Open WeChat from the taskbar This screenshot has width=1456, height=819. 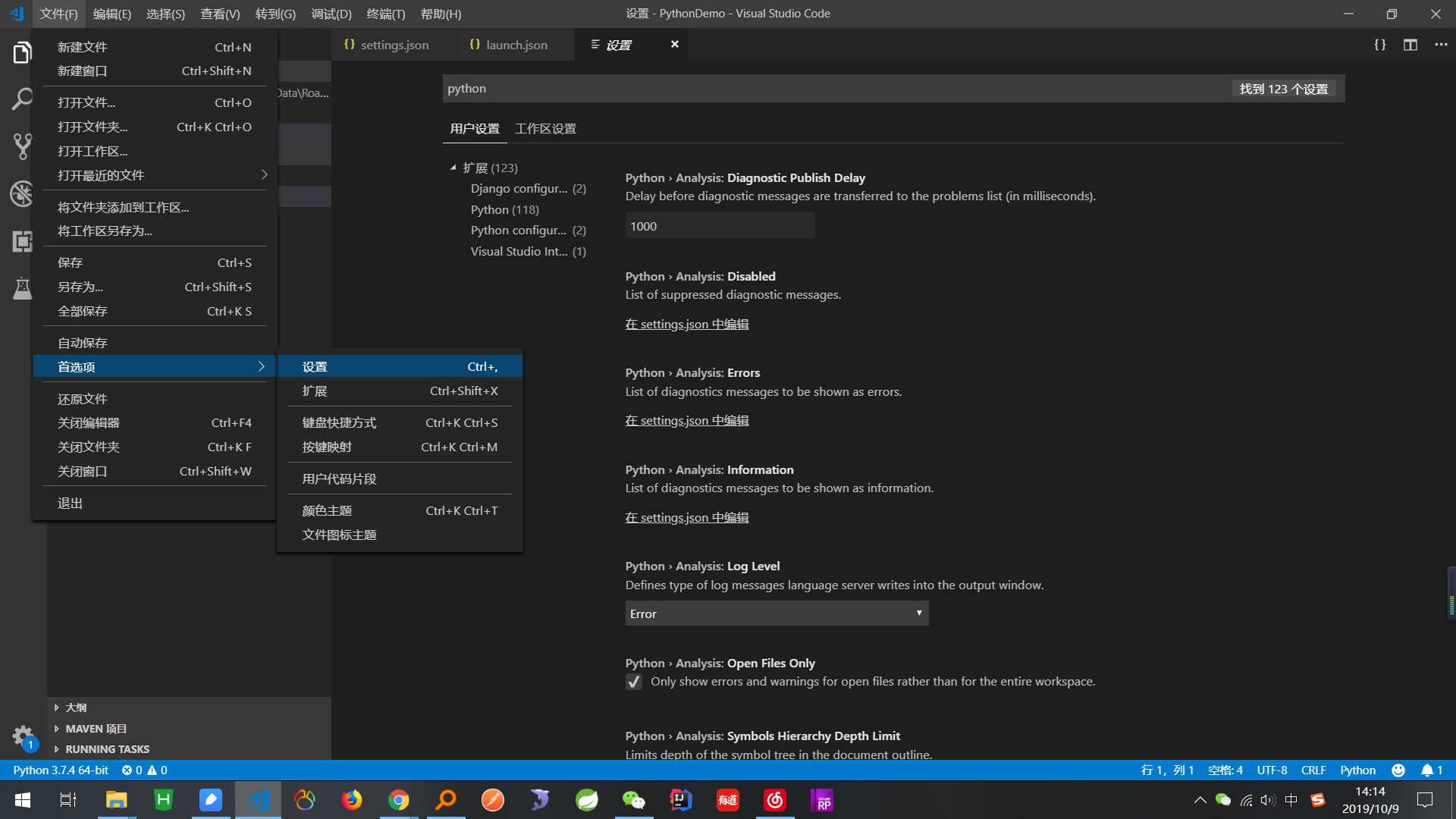click(633, 800)
